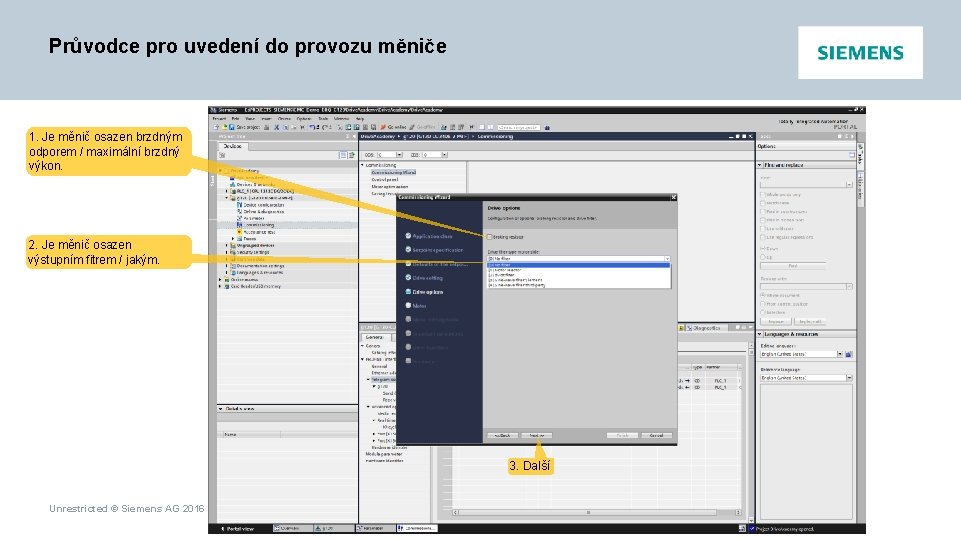This screenshot has width=961, height=540.
Task: Switch to Portal view
Action: [x=237, y=528]
